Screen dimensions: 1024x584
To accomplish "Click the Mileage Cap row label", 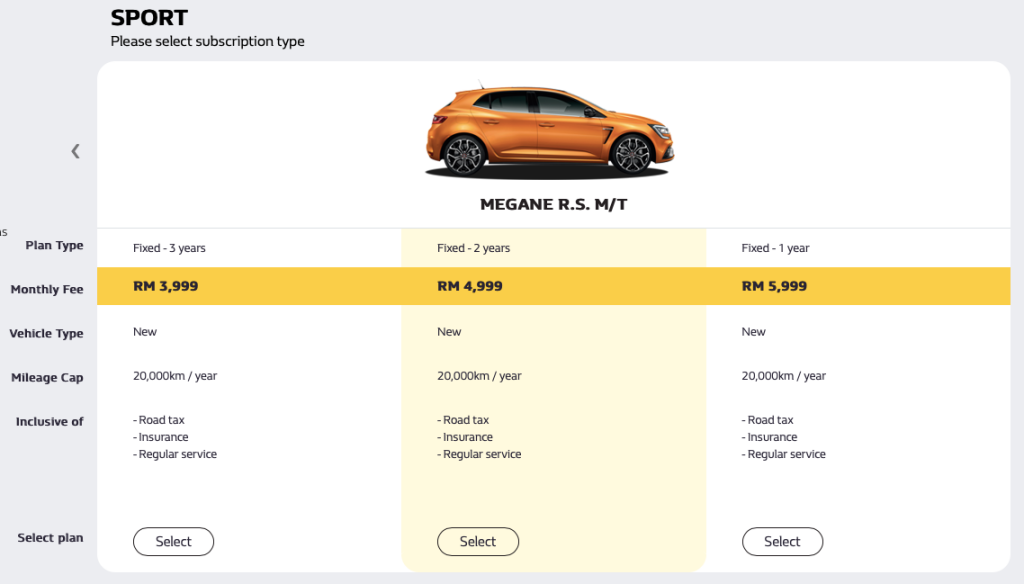I will 47,378.
